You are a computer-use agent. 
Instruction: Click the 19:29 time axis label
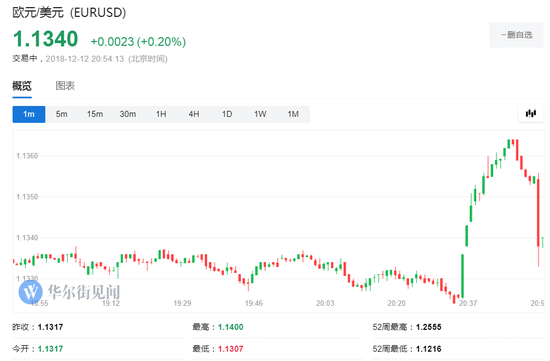click(x=182, y=303)
